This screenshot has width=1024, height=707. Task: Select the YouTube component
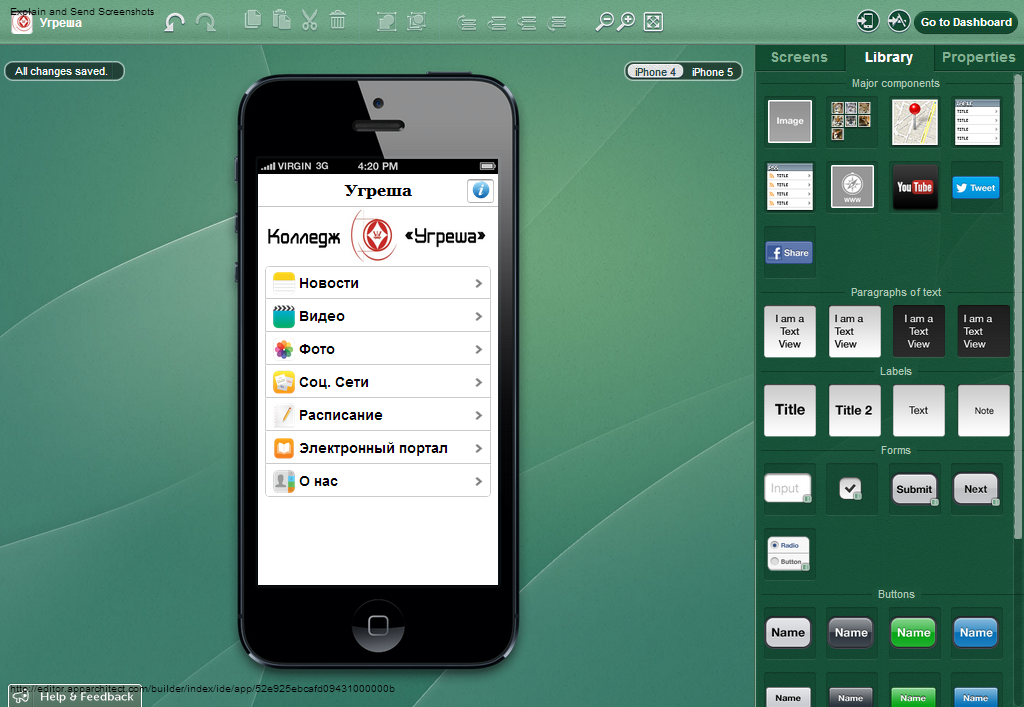click(x=914, y=187)
